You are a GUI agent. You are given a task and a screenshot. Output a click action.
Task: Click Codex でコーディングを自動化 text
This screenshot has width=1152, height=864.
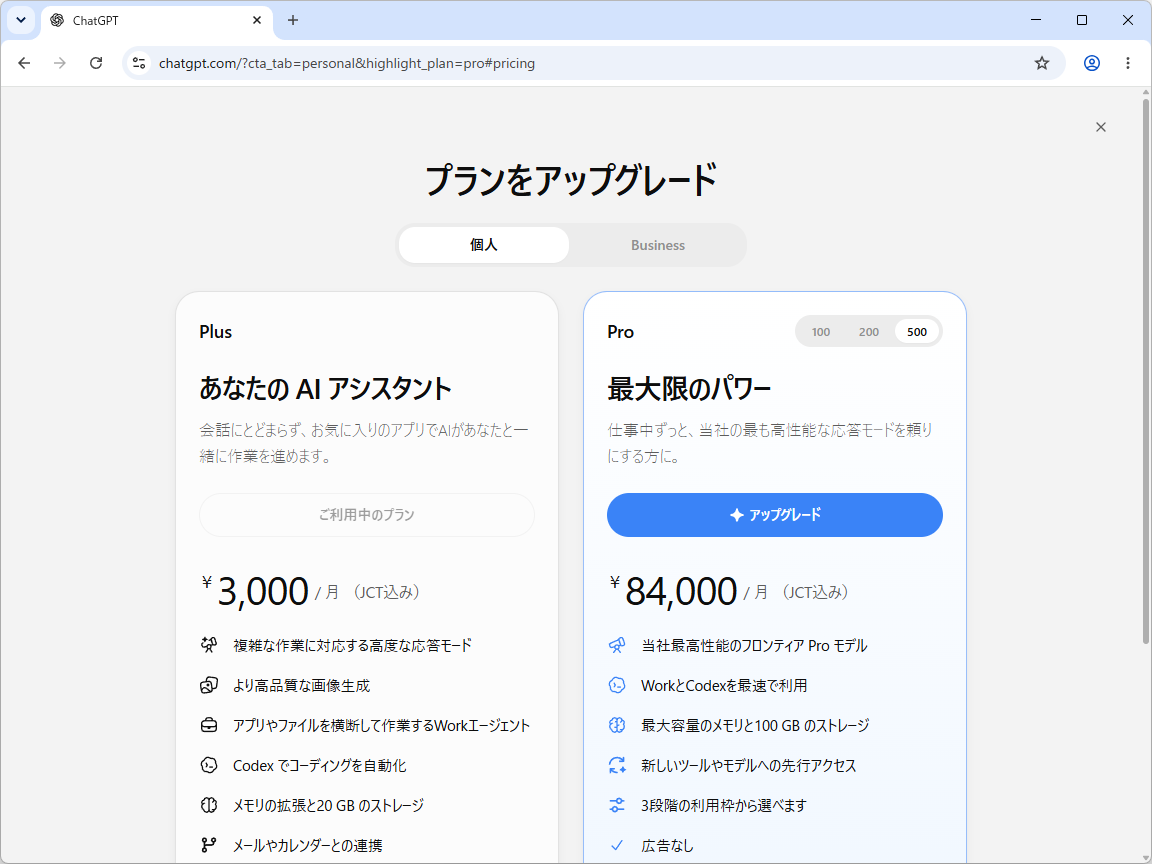click(320, 766)
